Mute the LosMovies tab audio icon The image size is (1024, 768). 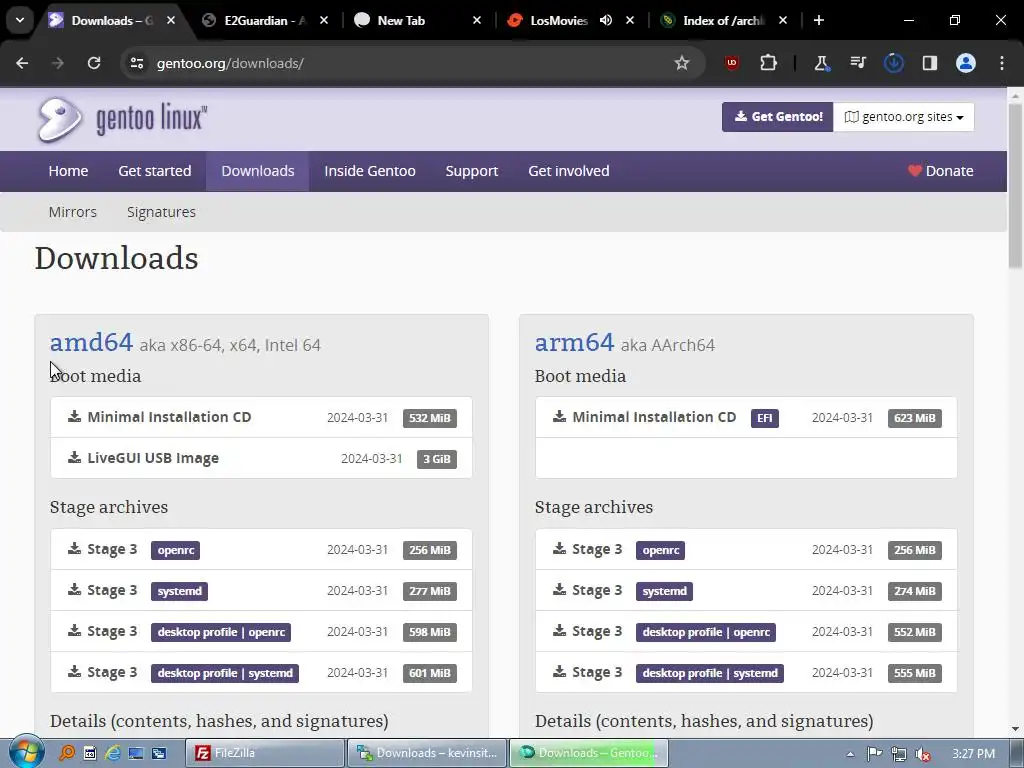click(x=606, y=20)
